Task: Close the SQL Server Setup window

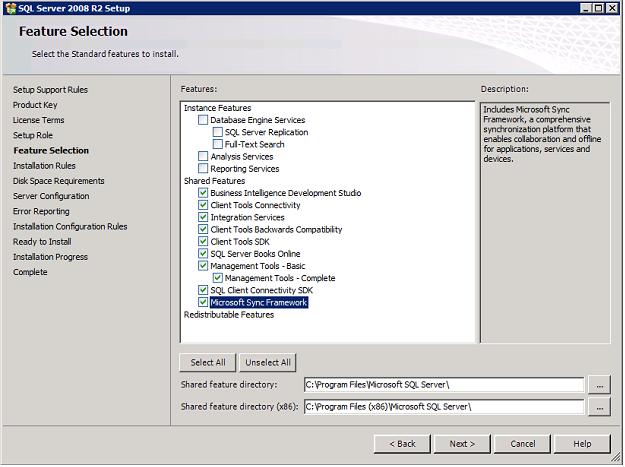Action: click(612, 8)
